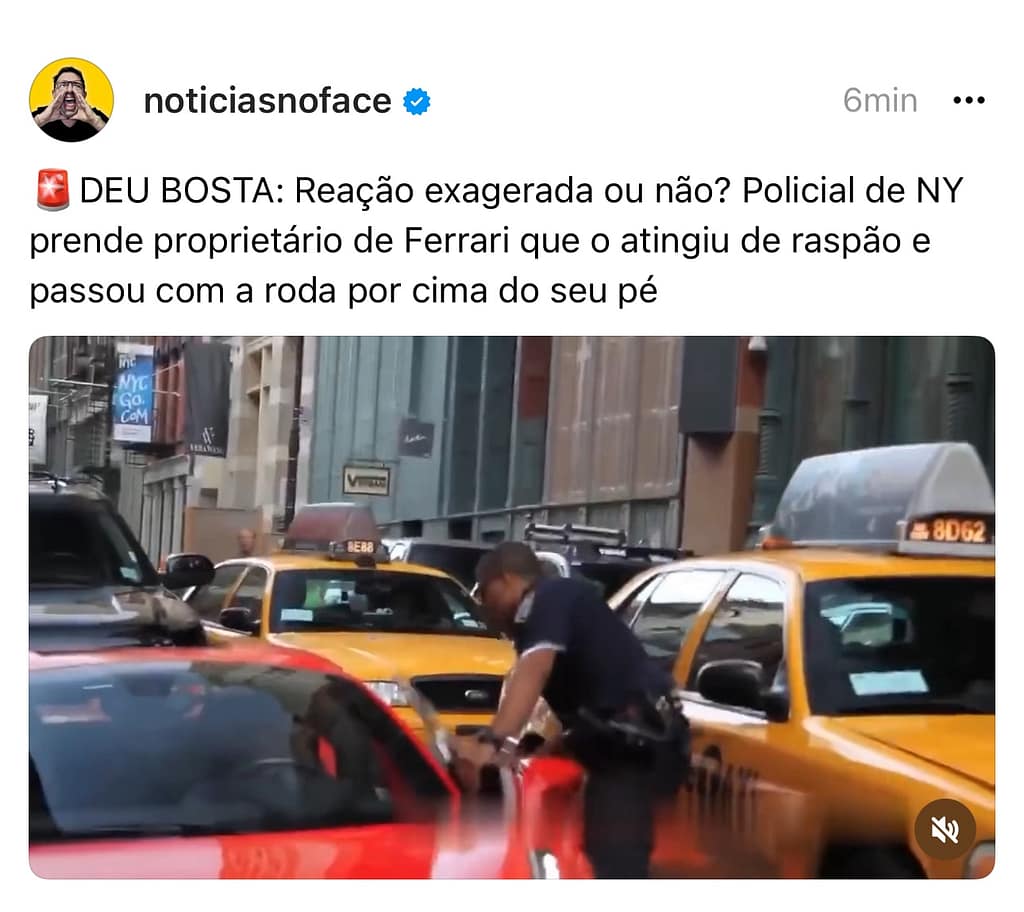The height and width of the screenshot is (912, 1024).
Task: Click the caption line mentioning Ferrari
Action: pos(479,240)
